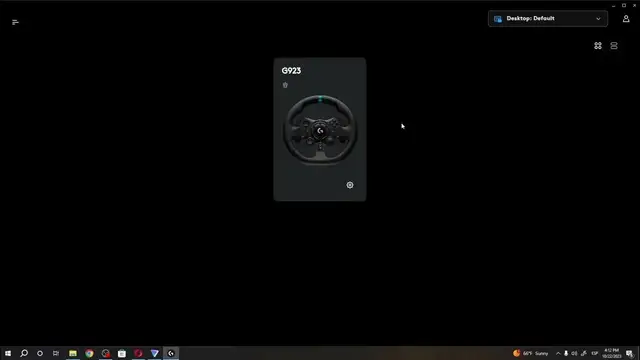Open volume control in tray
The width and height of the screenshot is (640, 360).
pos(574,353)
